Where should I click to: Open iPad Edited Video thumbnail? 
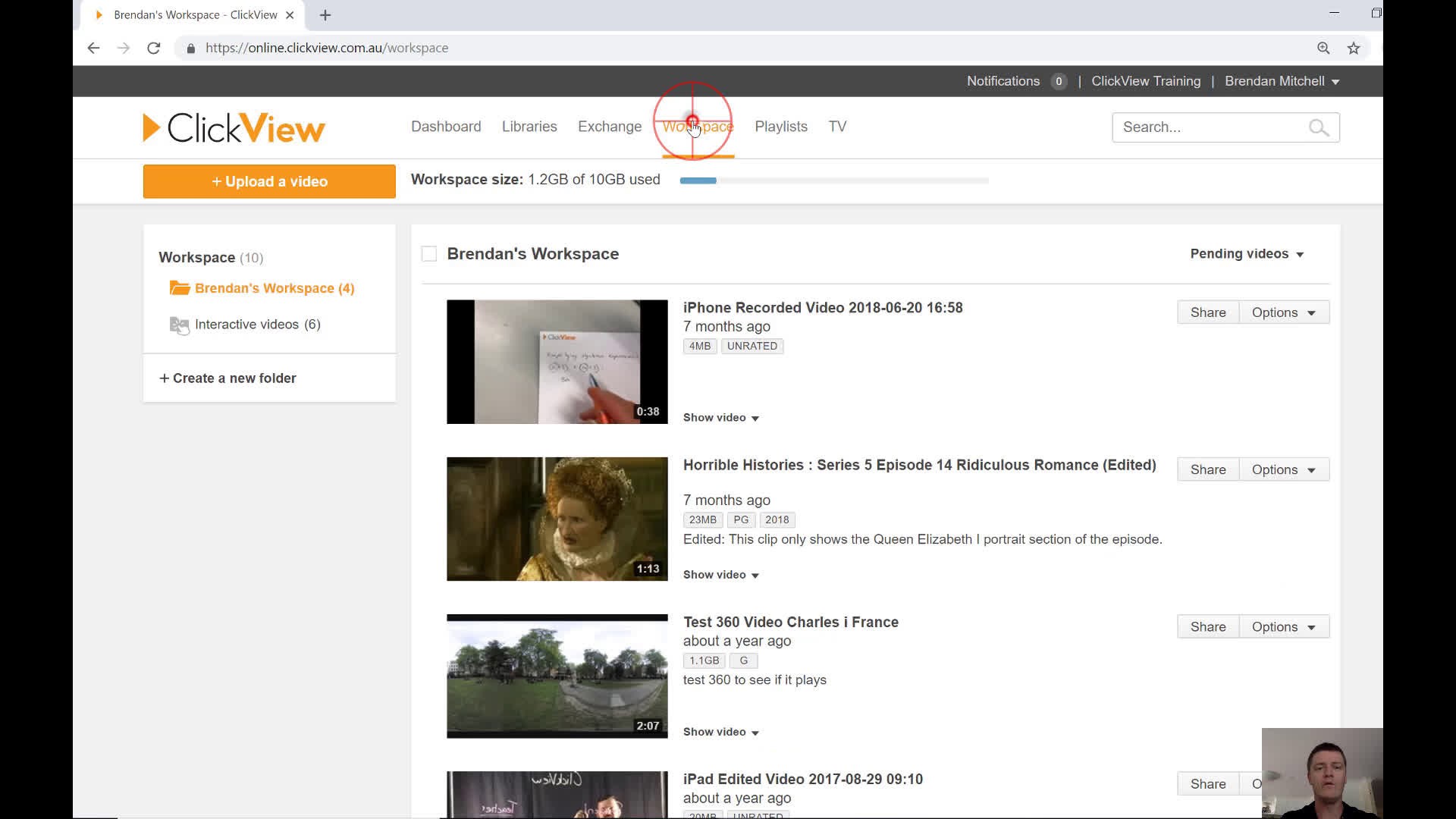point(557,795)
